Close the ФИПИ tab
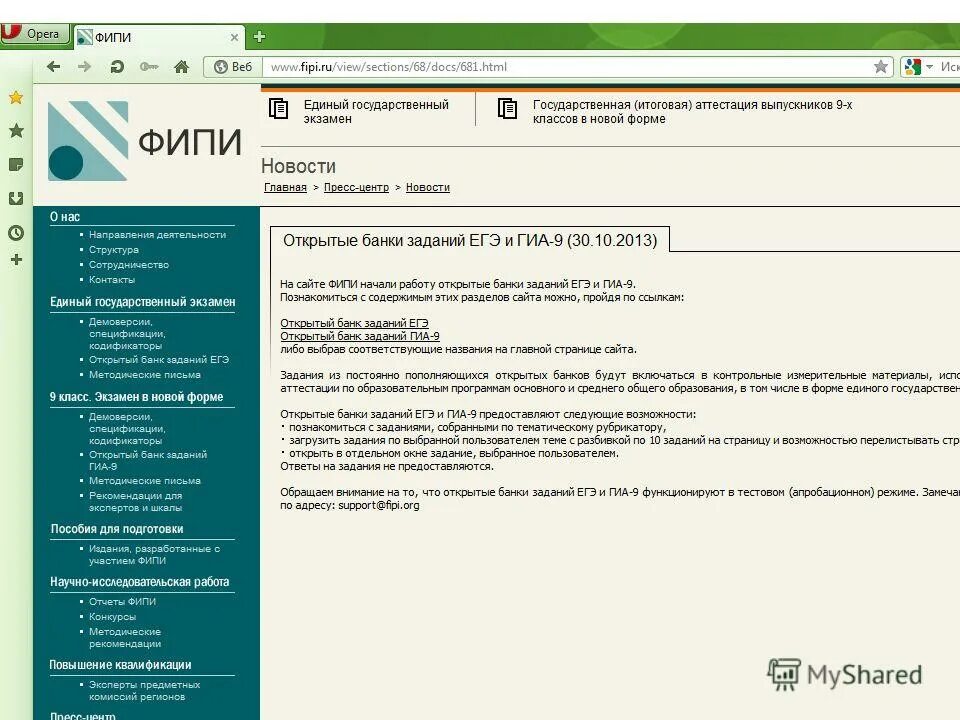 (234, 37)
